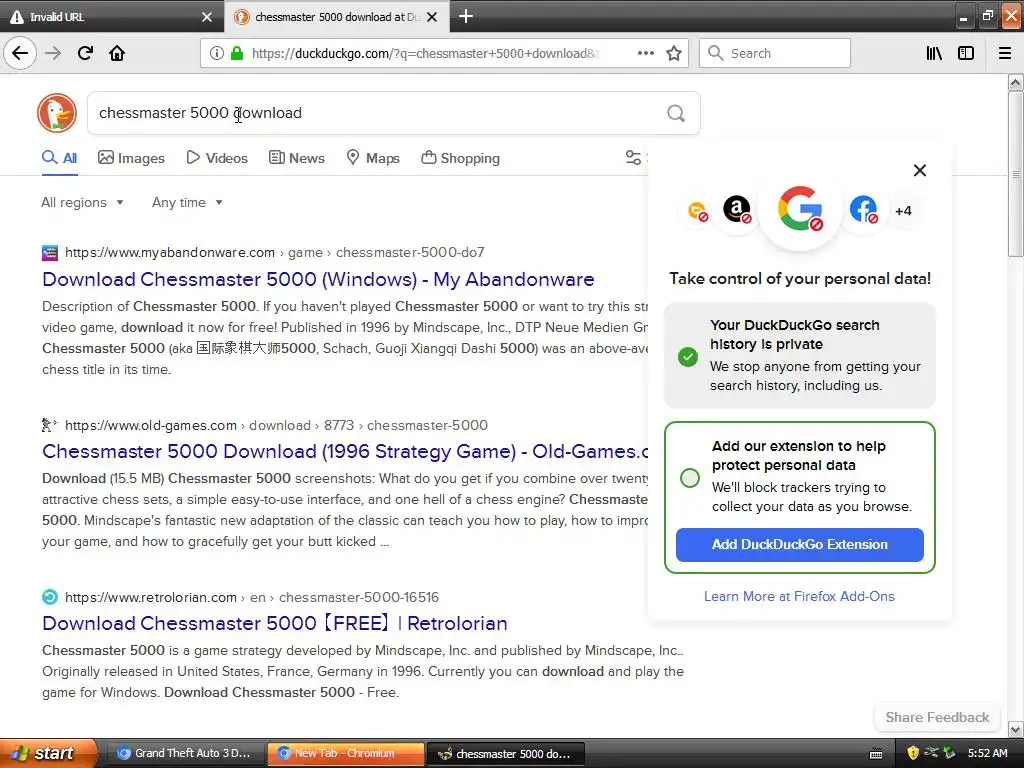Click the blocked Amazon tracker icon
This screenshot has width=1024, height=768.
tap(737, 210)
